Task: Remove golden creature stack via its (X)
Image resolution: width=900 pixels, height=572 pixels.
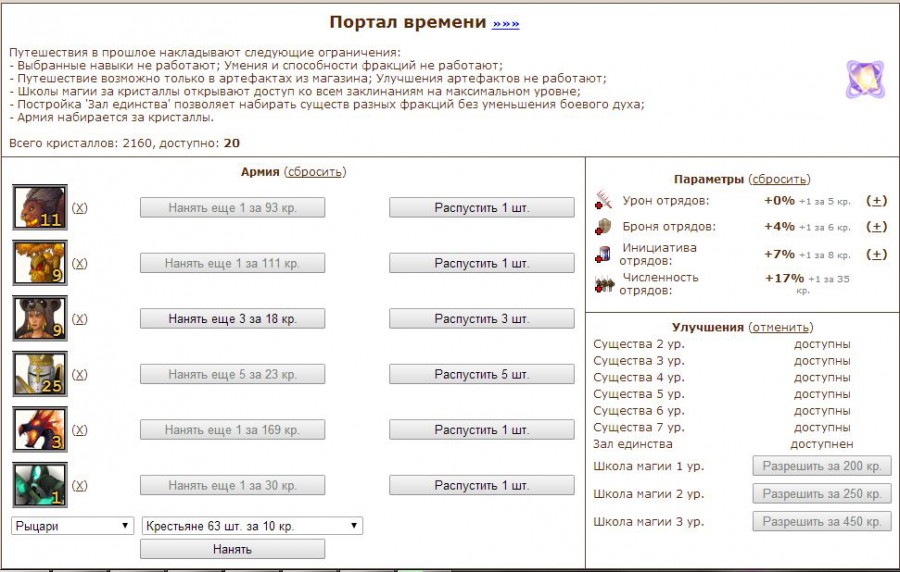Action: pyautogui.click(x=80, y=263)
